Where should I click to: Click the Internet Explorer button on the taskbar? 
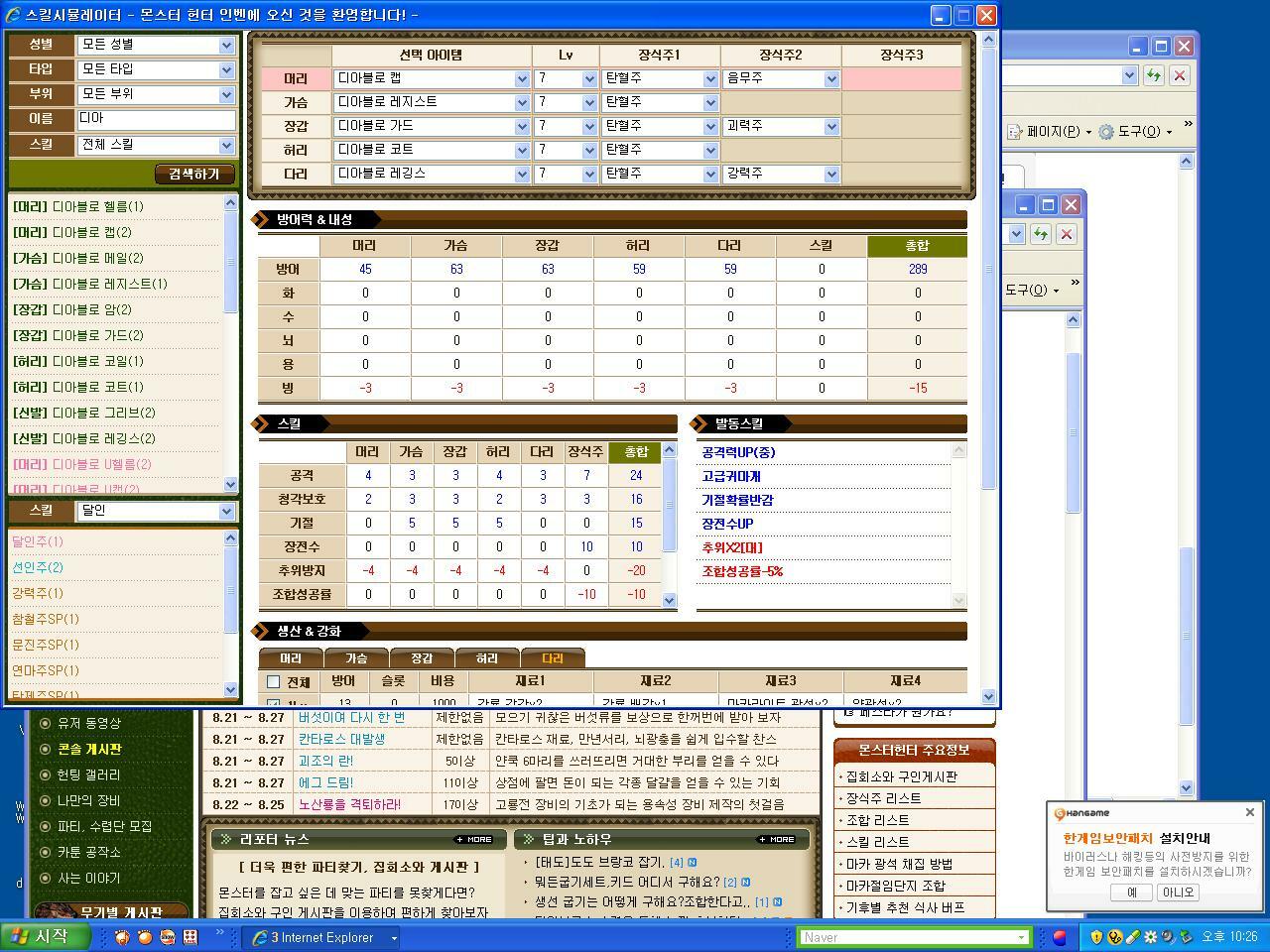tap(316, 936)
